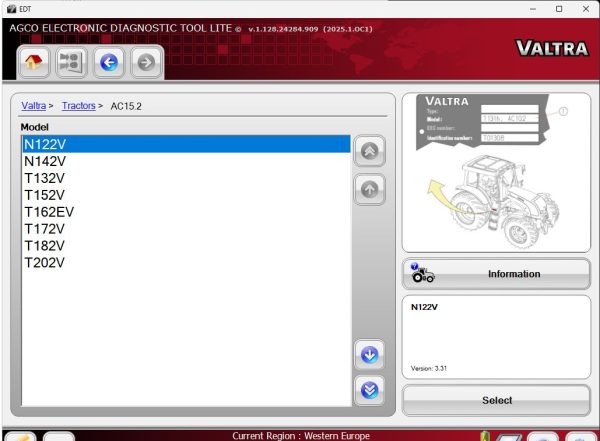The width and height of the screenshot is (600, 441).
Task: Open the Information button
Action: pyautogui.click(x=496, y=274)
